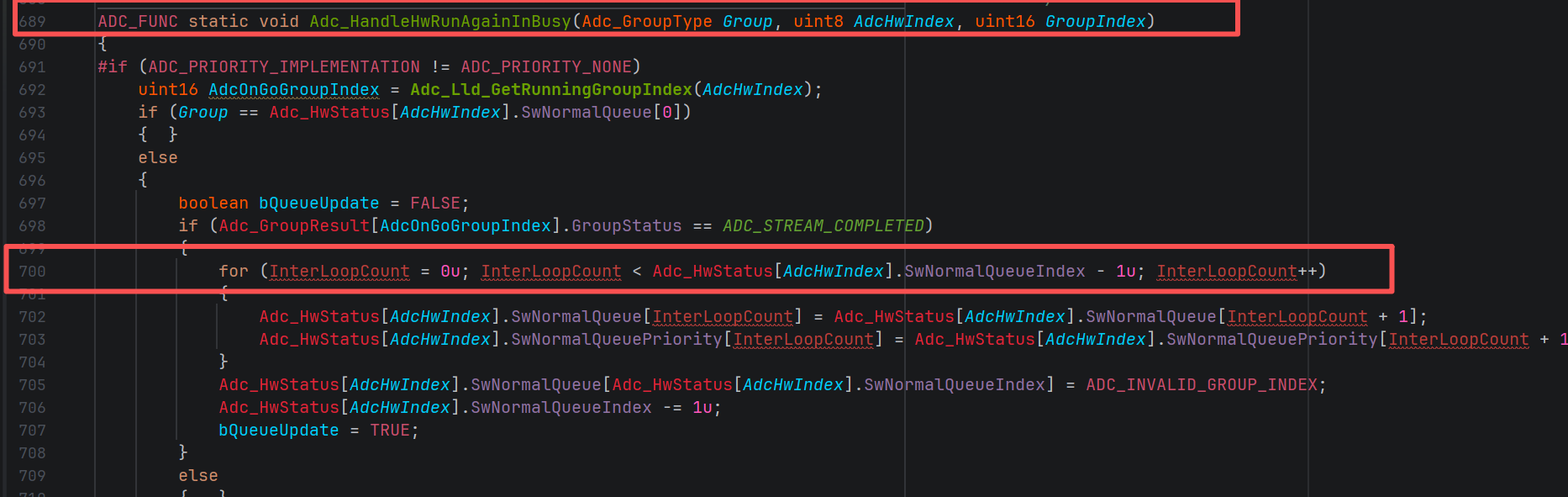This screenshot has width=1568, height=497.
Task: Click the function name Adc_HandleHwRunAgainInBusy
Action: (440, 21)
